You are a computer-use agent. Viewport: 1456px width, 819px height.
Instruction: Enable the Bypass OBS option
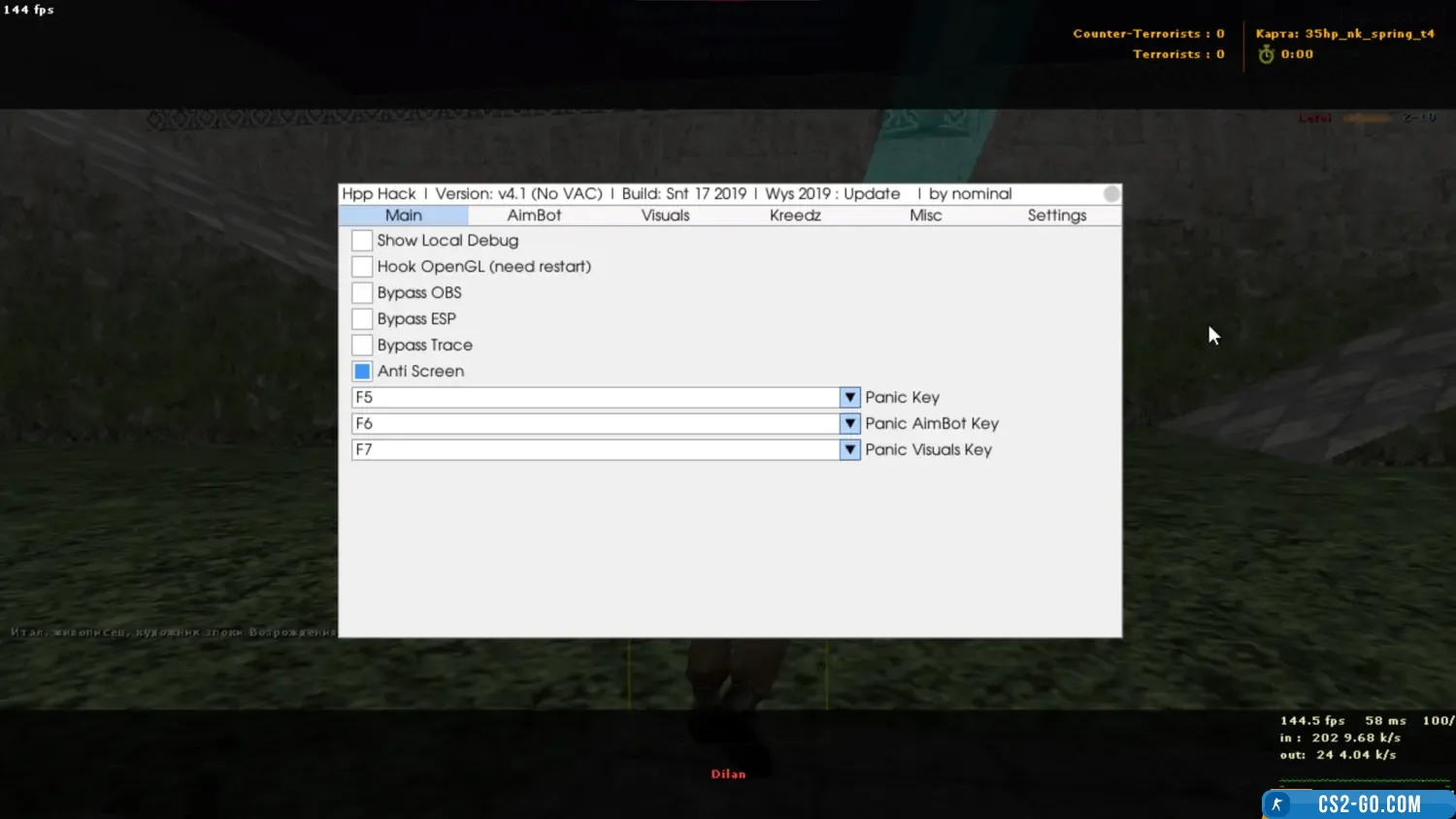click(x=362, y=293)
